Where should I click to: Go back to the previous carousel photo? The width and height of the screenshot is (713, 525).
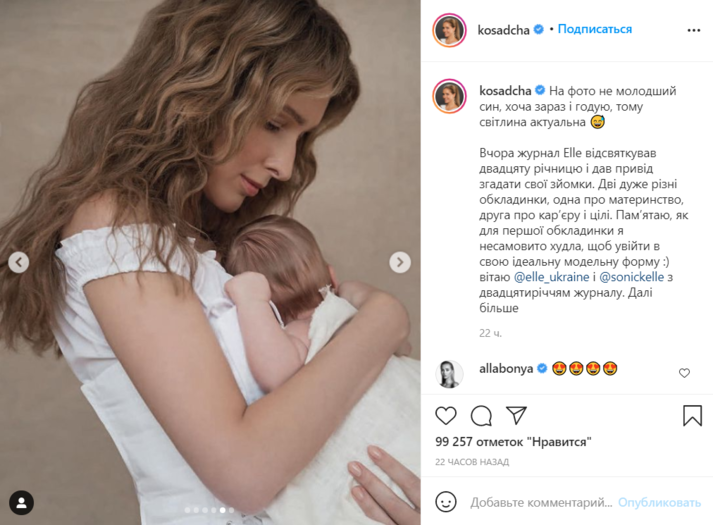click(19, 262)
